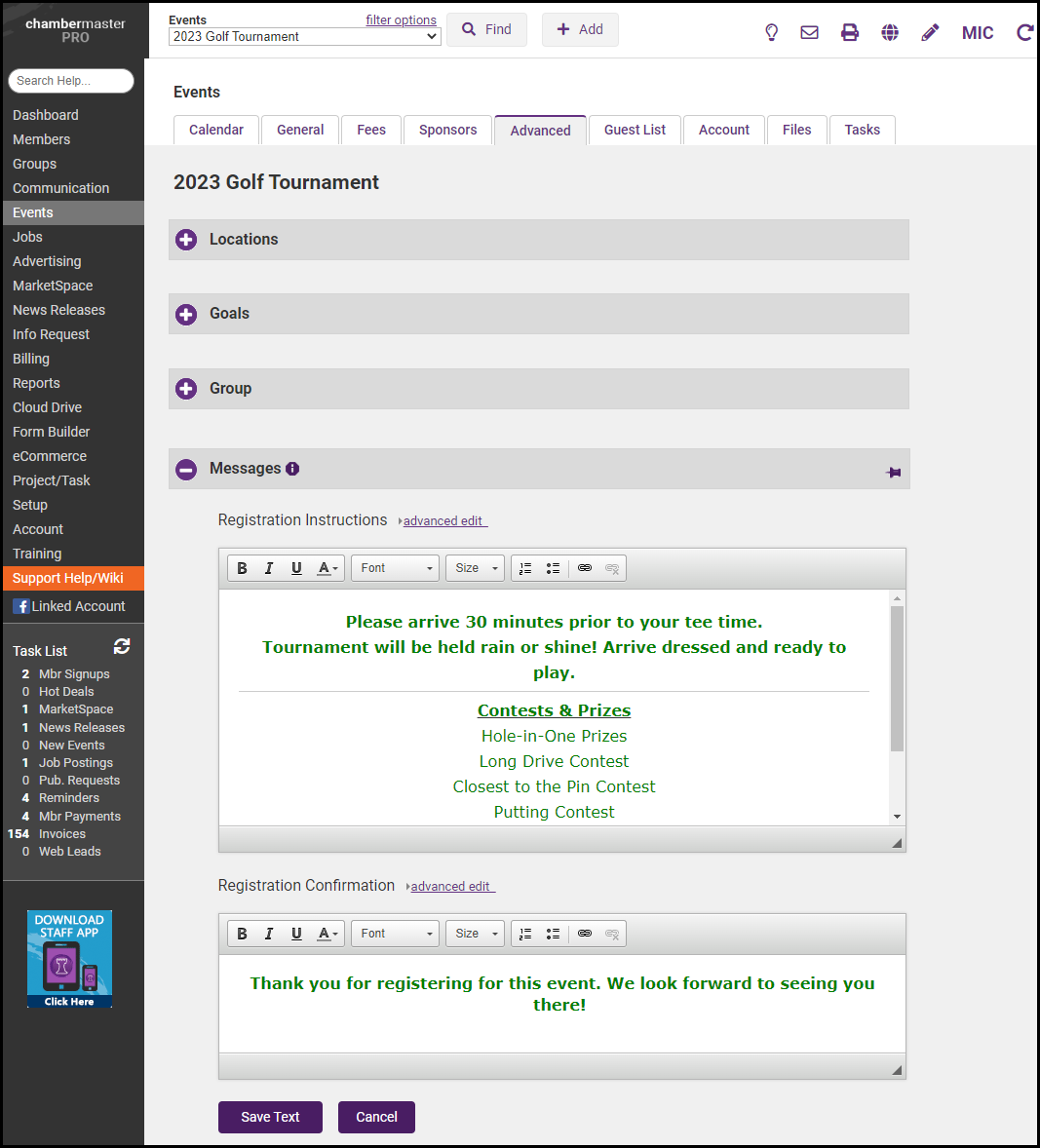Click the refresh arrow icon in header
This screenshot has width=1040, height=1148.
[1024, 32]
